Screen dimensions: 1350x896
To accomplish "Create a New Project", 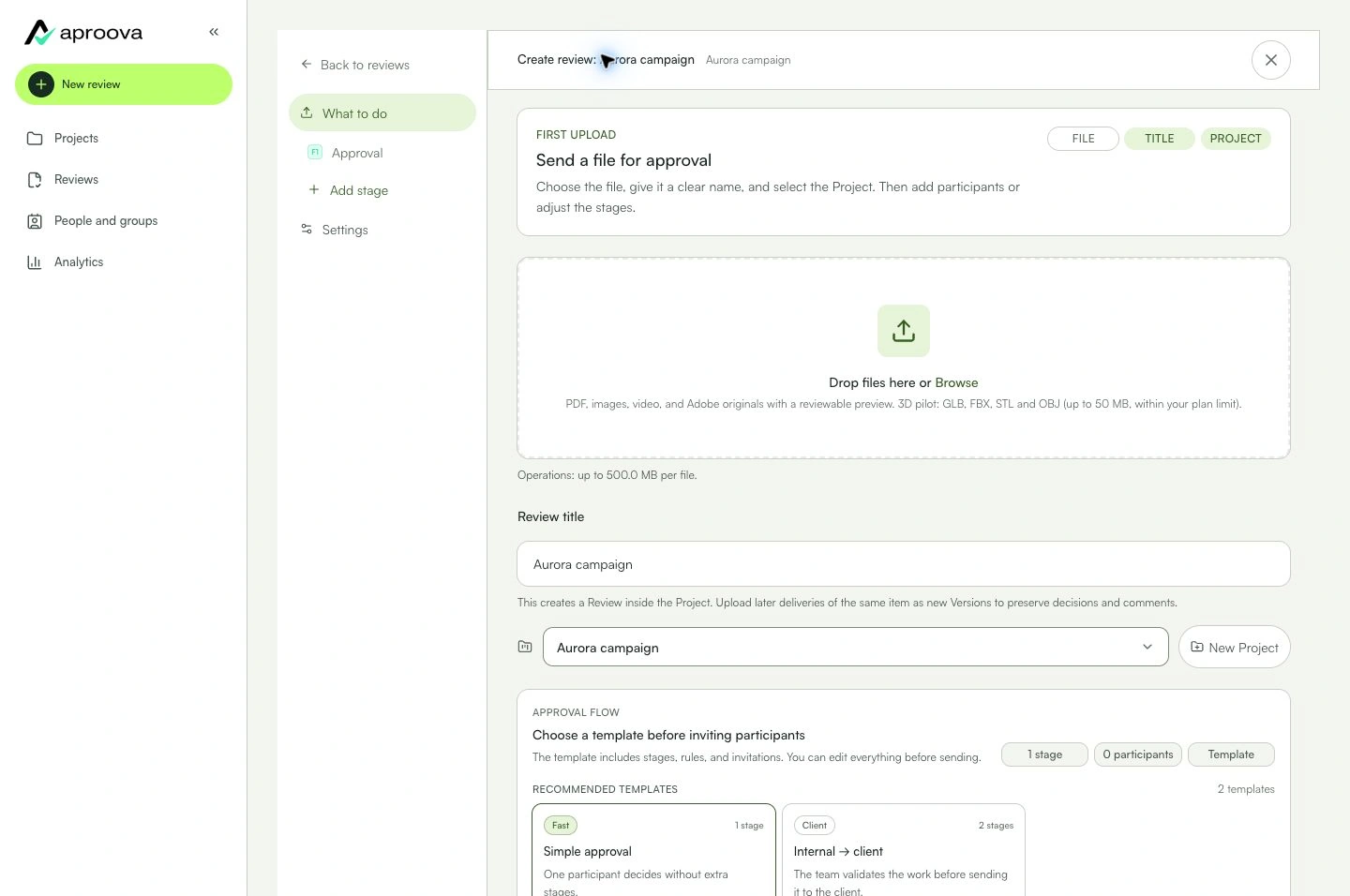I will click(1235, 647).
